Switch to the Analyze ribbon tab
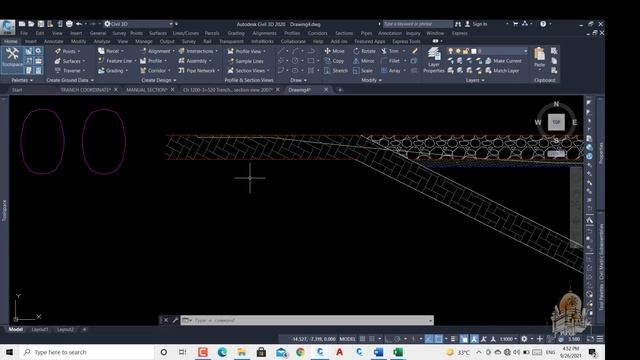This screenshot has height=360, width=640. click(102, 41)
